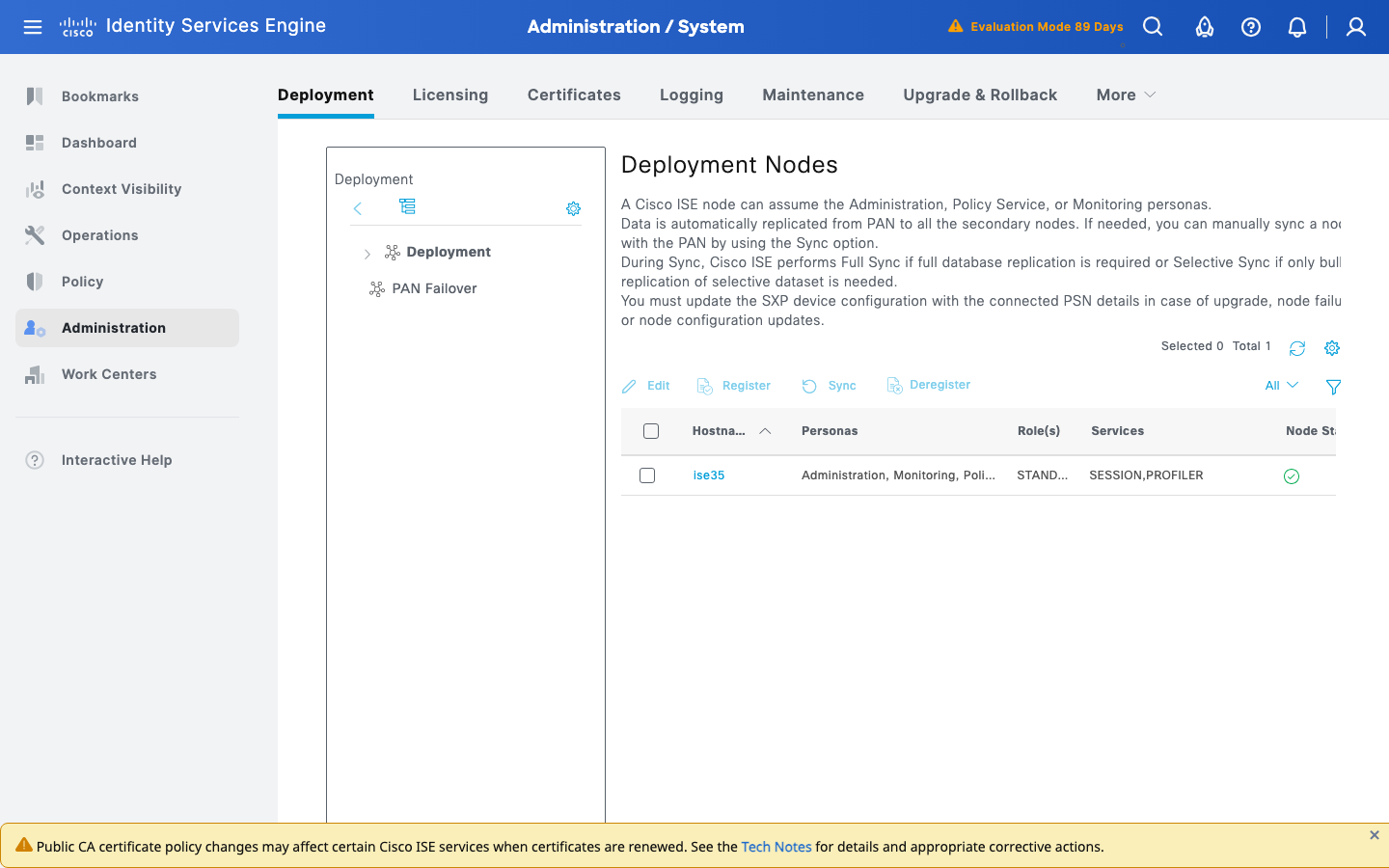Open the notifications bell
This screenshot has width=1389, height=868.
tap(1297, 27)
